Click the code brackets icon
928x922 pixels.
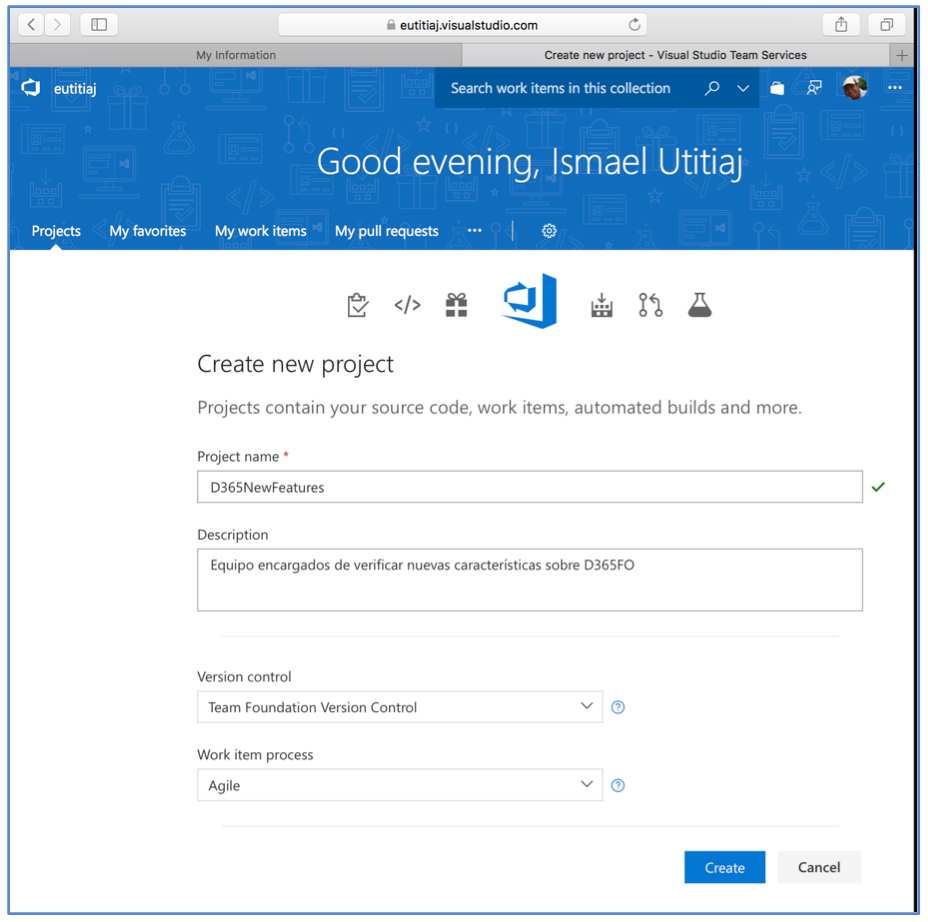tap(407, 305)
